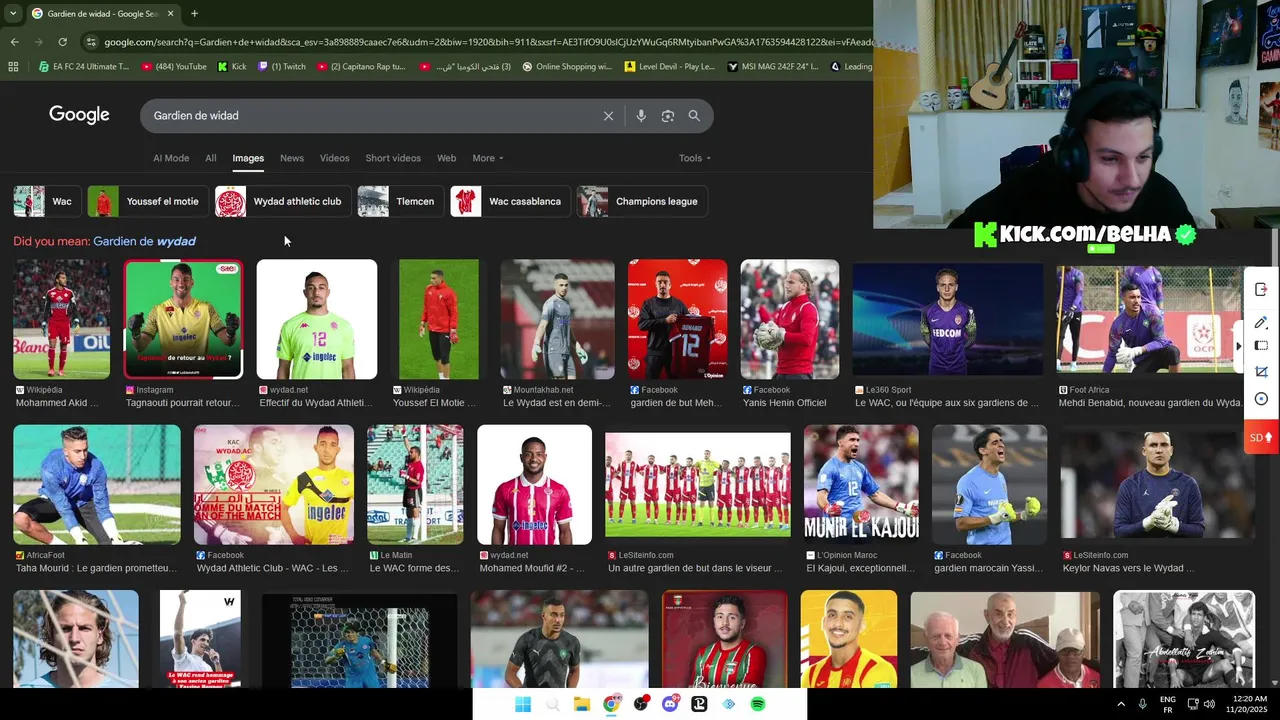Open the Yanis Henin Officiel image
The image size is (1280, 720).
[790, 319]
